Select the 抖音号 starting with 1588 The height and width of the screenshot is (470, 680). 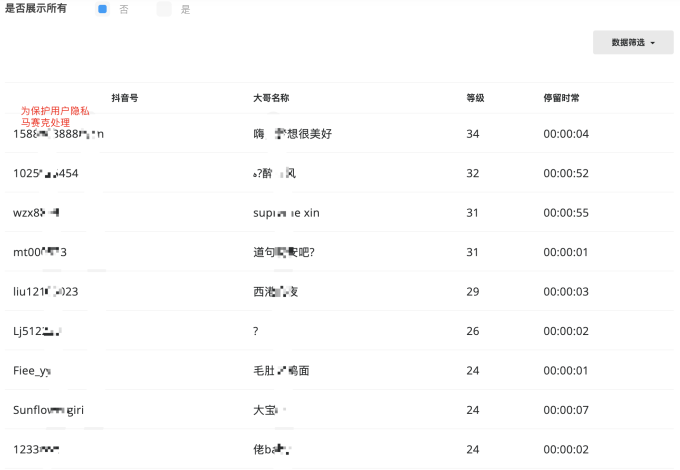[x=58, y=134]
